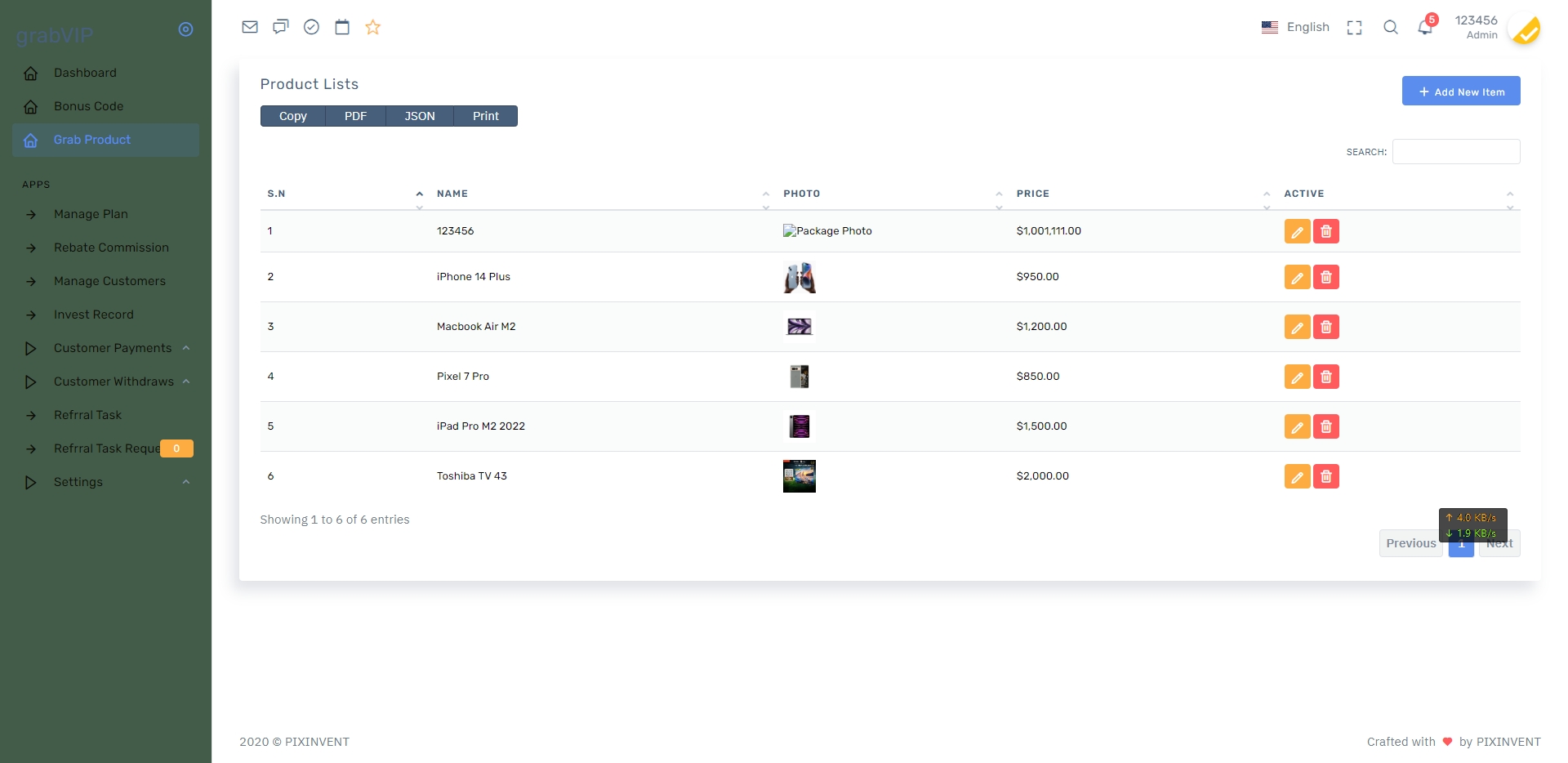Open the English language dropdown
Image resolution: width=1568 pixels, height=763 pixels.
click(1296, 27)
